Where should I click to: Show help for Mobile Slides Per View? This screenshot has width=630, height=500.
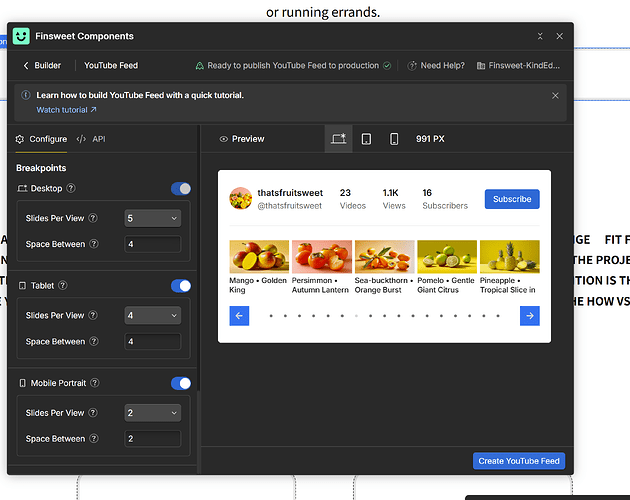pos(93,412)
